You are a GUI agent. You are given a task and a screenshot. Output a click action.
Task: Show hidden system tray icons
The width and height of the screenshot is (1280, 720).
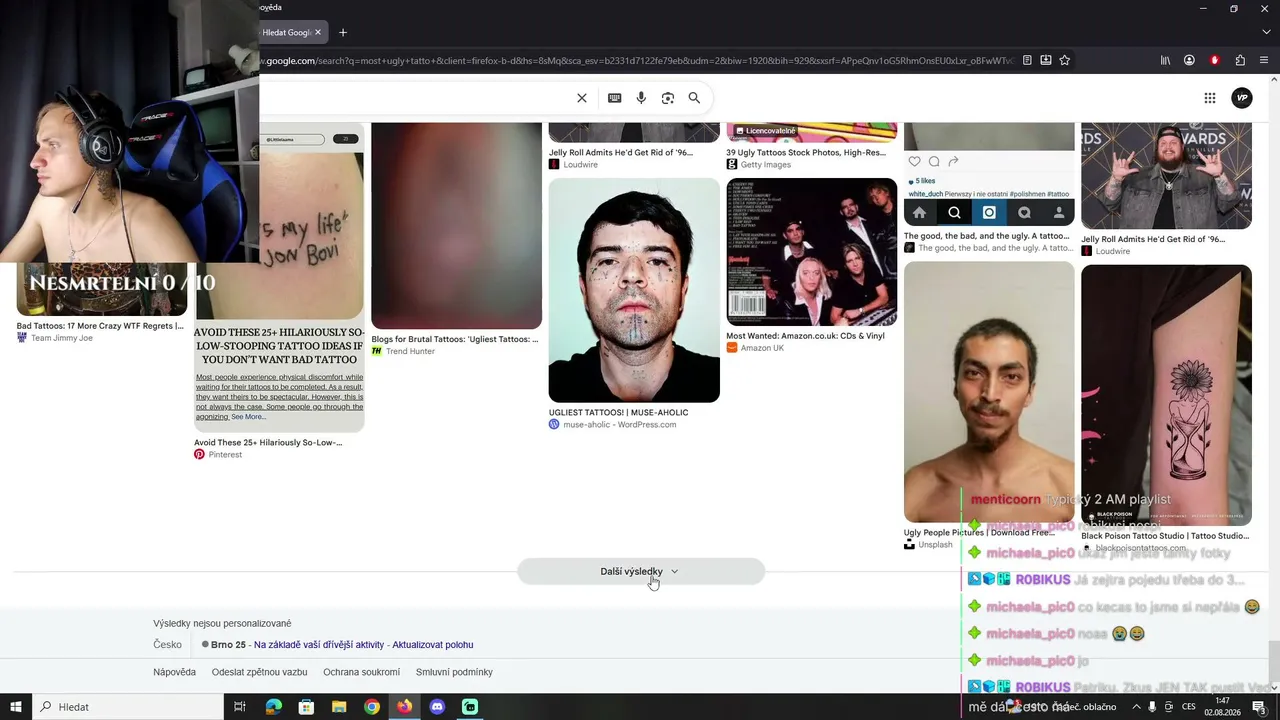pyautogui.click(x=1136, y=707)
